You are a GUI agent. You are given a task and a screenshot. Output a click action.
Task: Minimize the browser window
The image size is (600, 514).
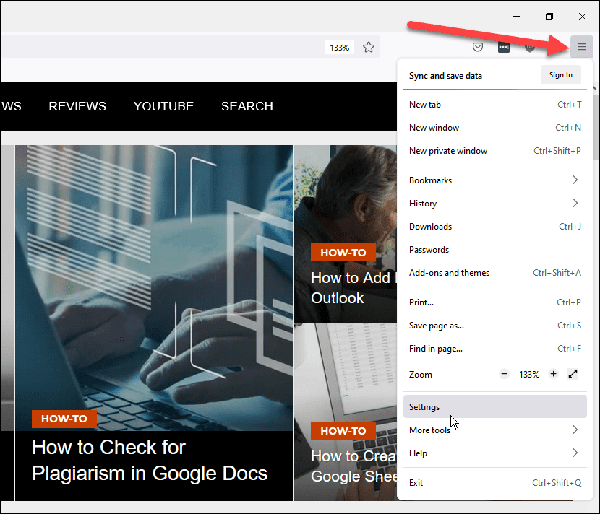click(x=516, y=16)
